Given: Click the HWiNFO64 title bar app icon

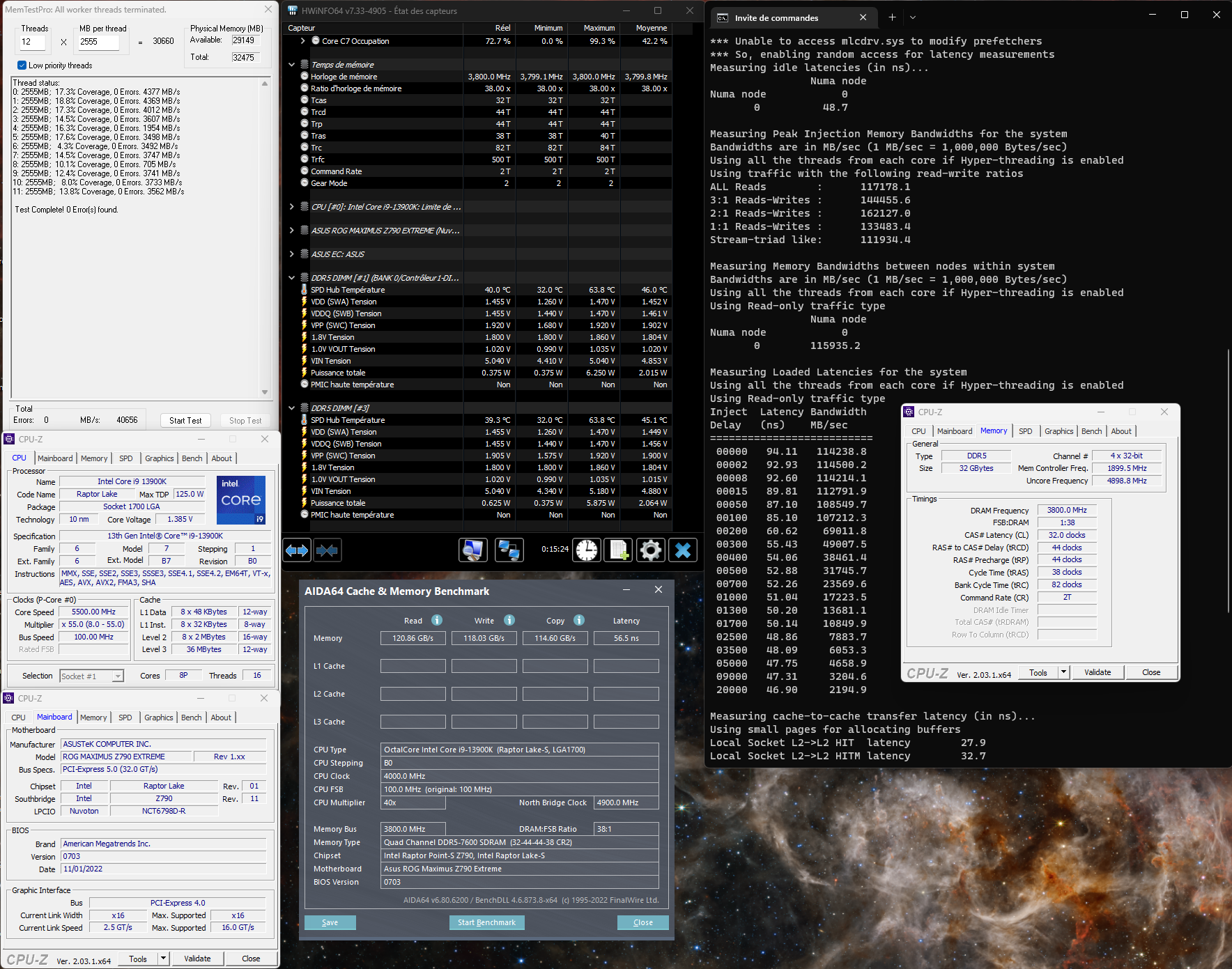Looking at the screenshot, I should [293, 10].
